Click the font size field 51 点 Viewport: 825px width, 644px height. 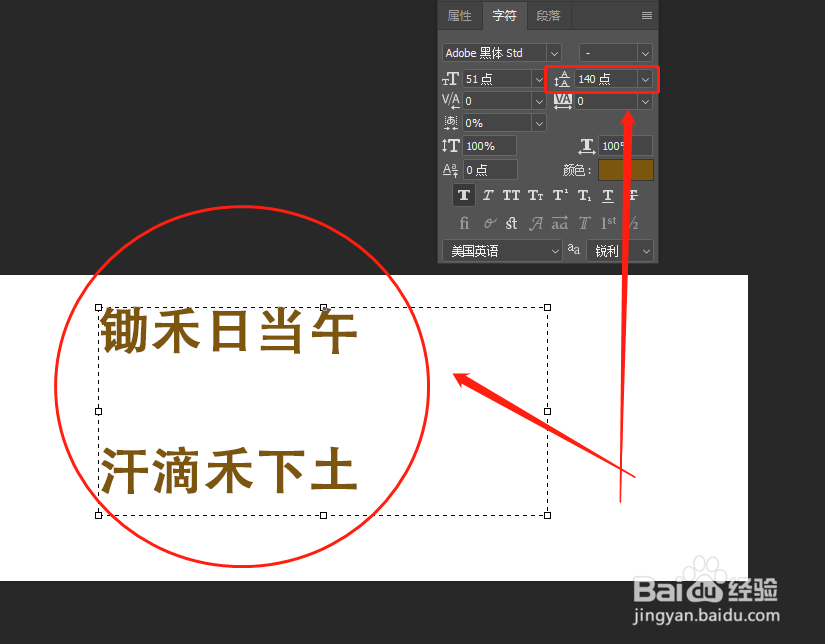pos(498,79)
